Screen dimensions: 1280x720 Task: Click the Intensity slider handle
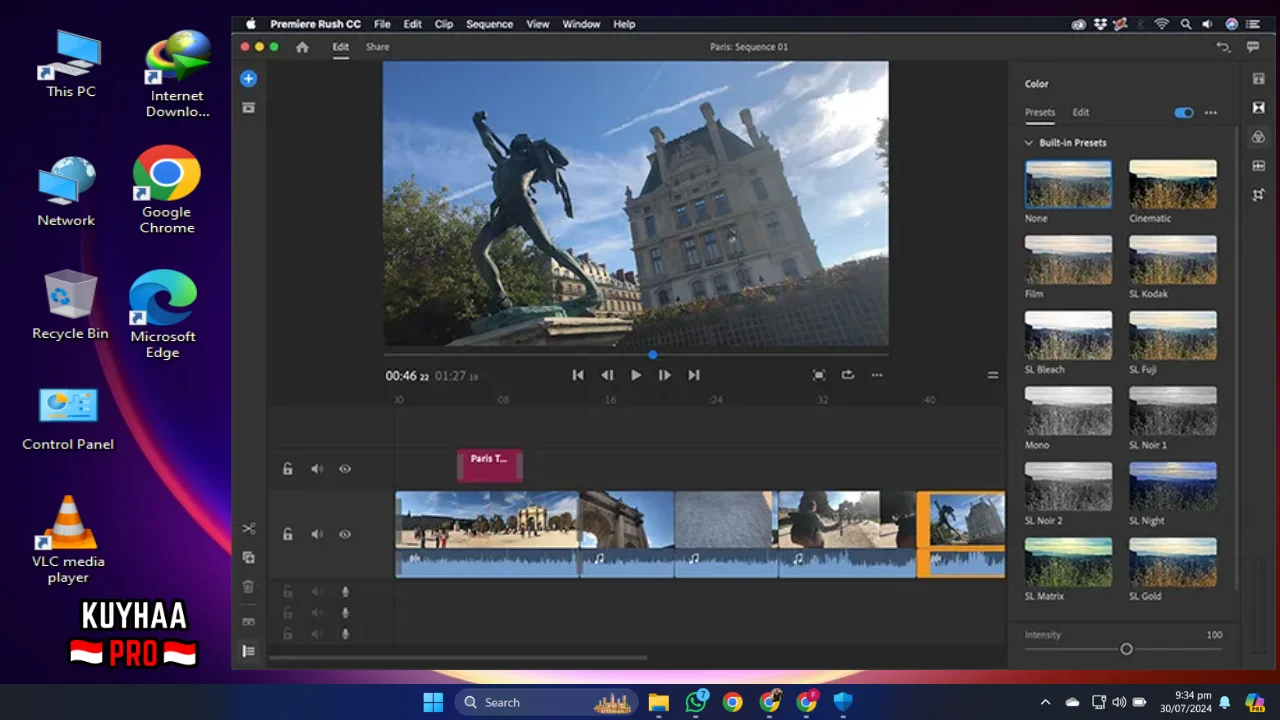pyautogui.click(x=1126, y=649)
